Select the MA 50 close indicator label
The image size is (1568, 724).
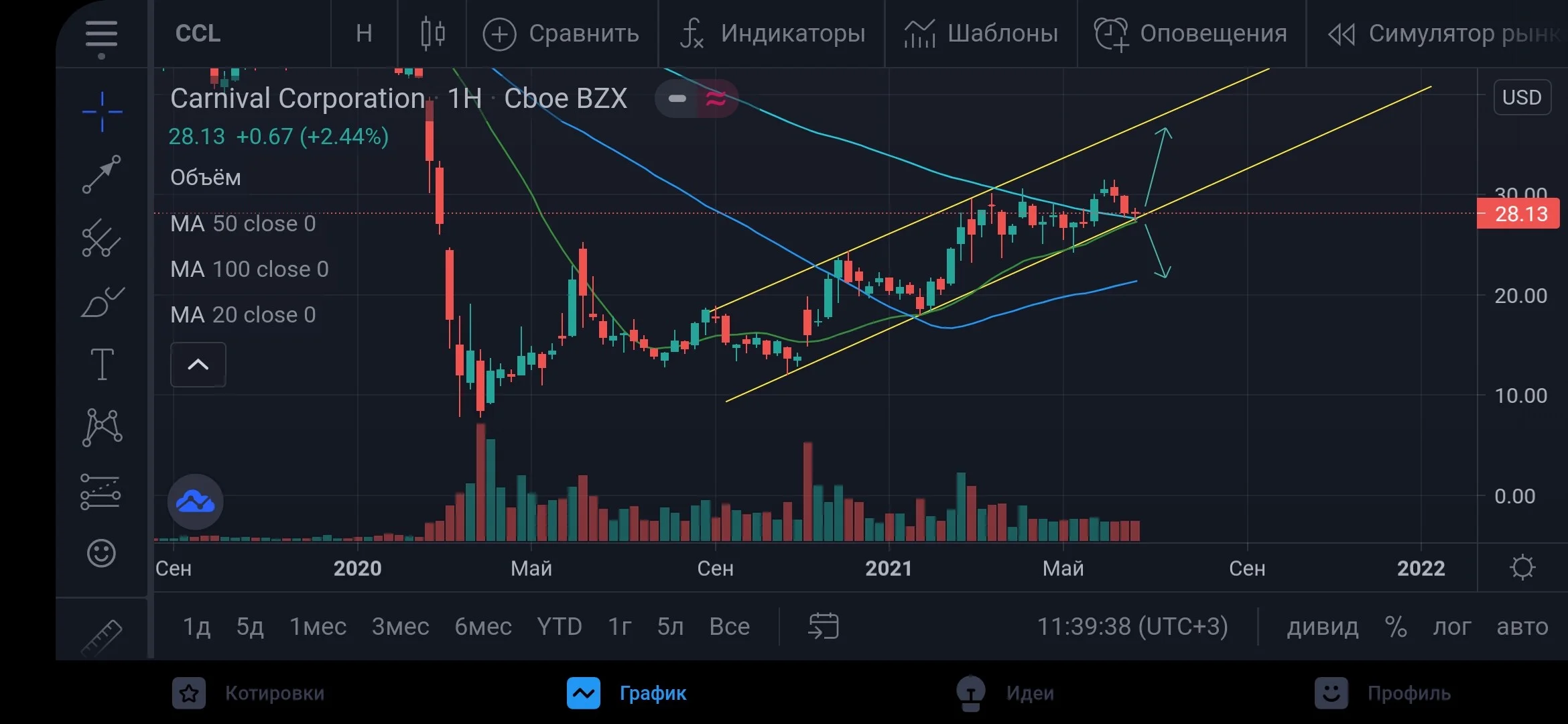point(243,224)
